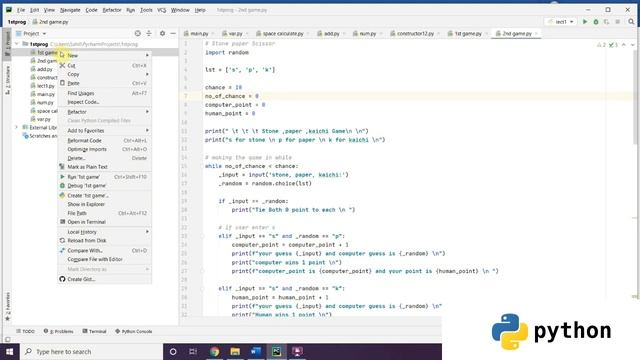Switch to constructor12.py editor tab

[x=415, y=33]
